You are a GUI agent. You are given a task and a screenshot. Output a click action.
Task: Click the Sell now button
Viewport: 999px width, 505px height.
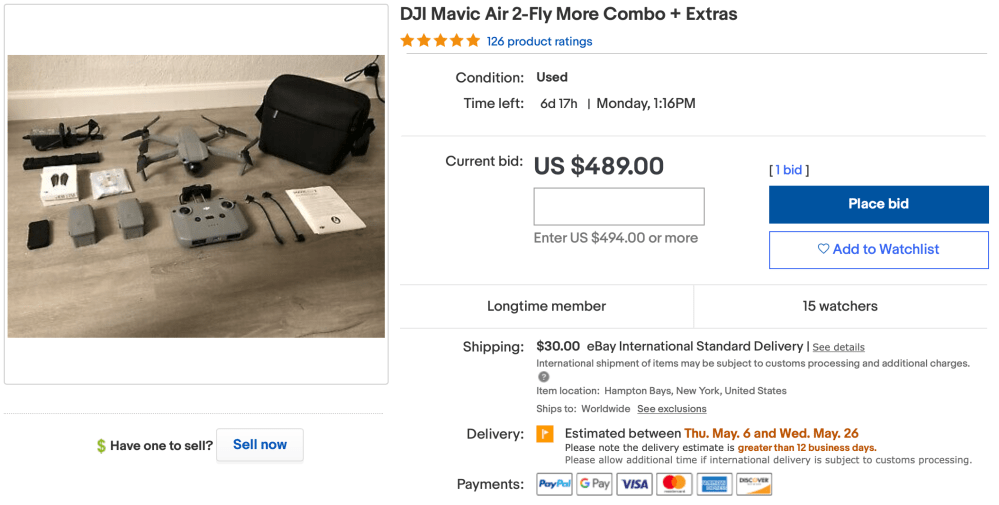260,445
